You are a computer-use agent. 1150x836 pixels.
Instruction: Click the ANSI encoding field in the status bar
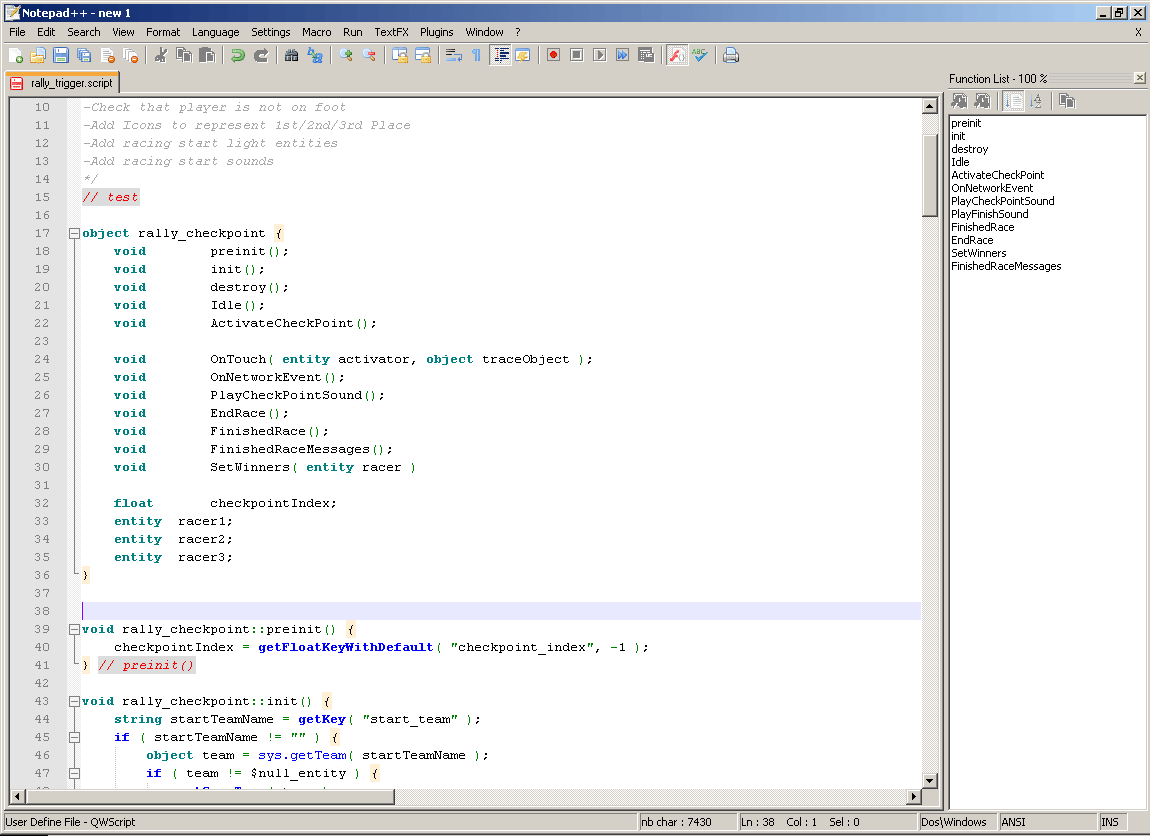pyautogui.click(x=1047, y=822)
